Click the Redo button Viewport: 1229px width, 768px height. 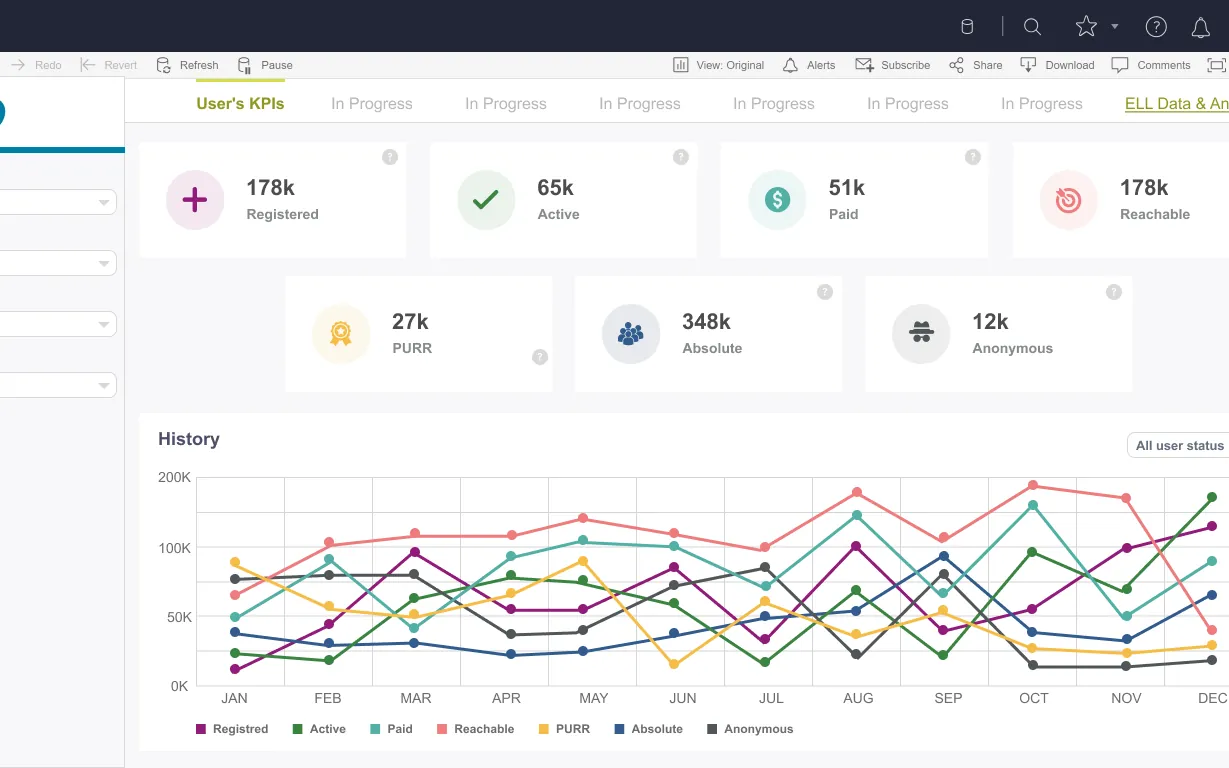click(x=36, y=65)
